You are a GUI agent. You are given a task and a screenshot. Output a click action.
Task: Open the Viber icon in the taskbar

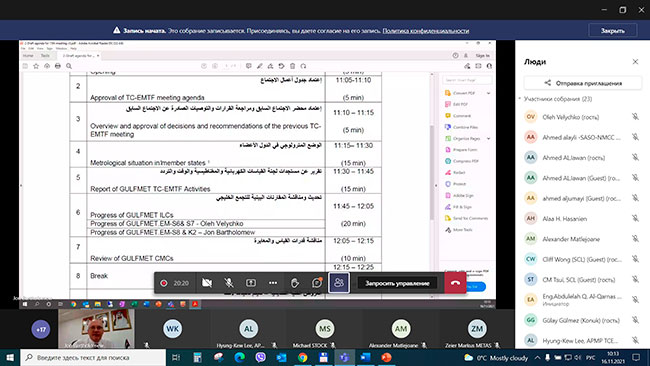[260, 357]
